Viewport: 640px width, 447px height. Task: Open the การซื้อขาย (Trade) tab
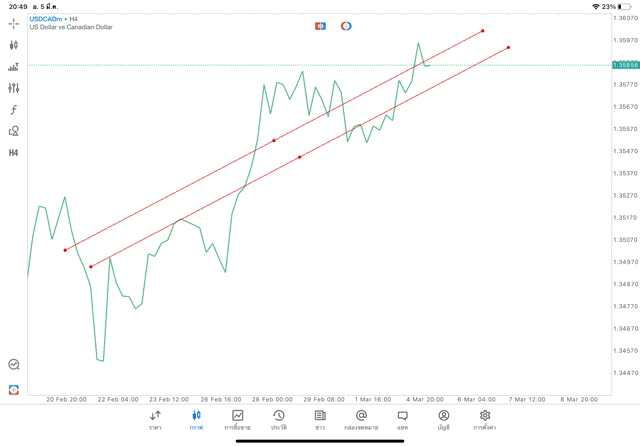tap(237, 420)
